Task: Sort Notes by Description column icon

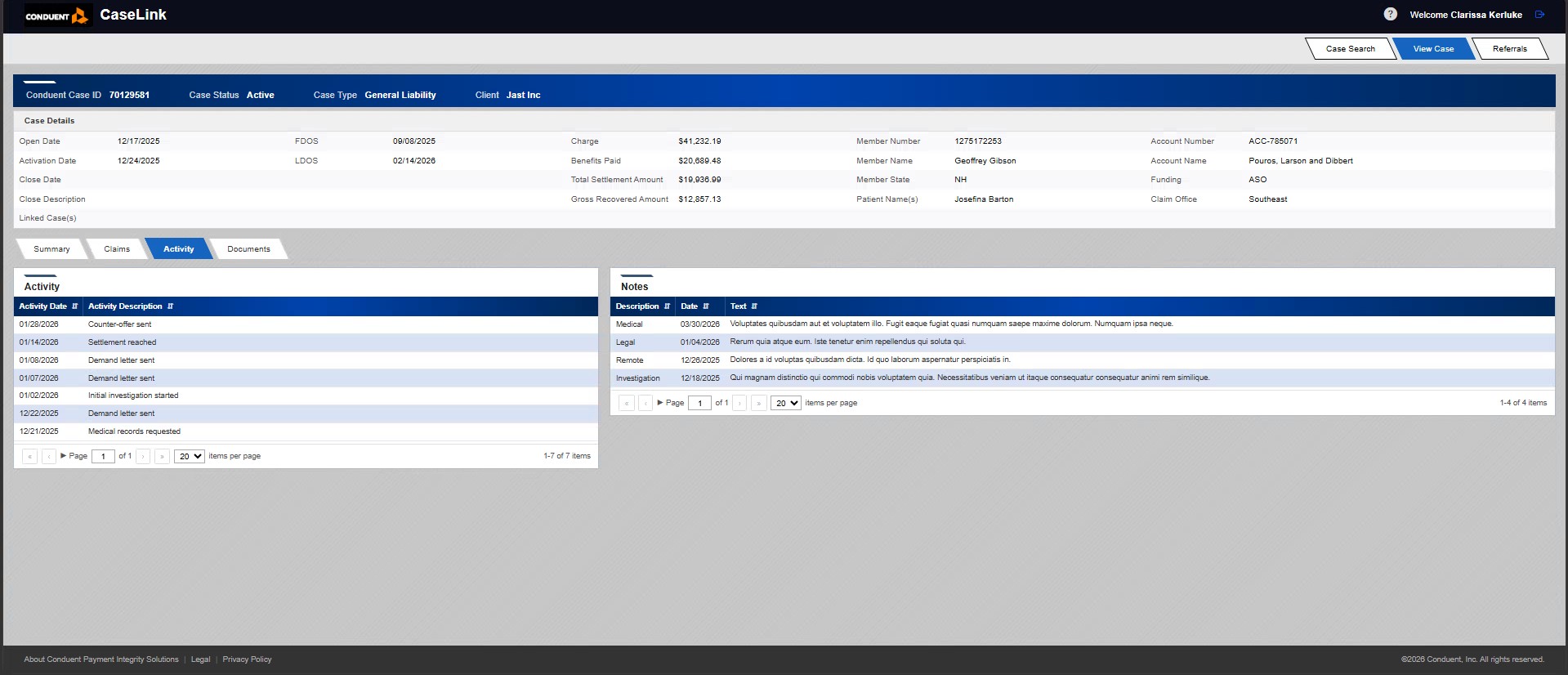Action: coord(667,306)
